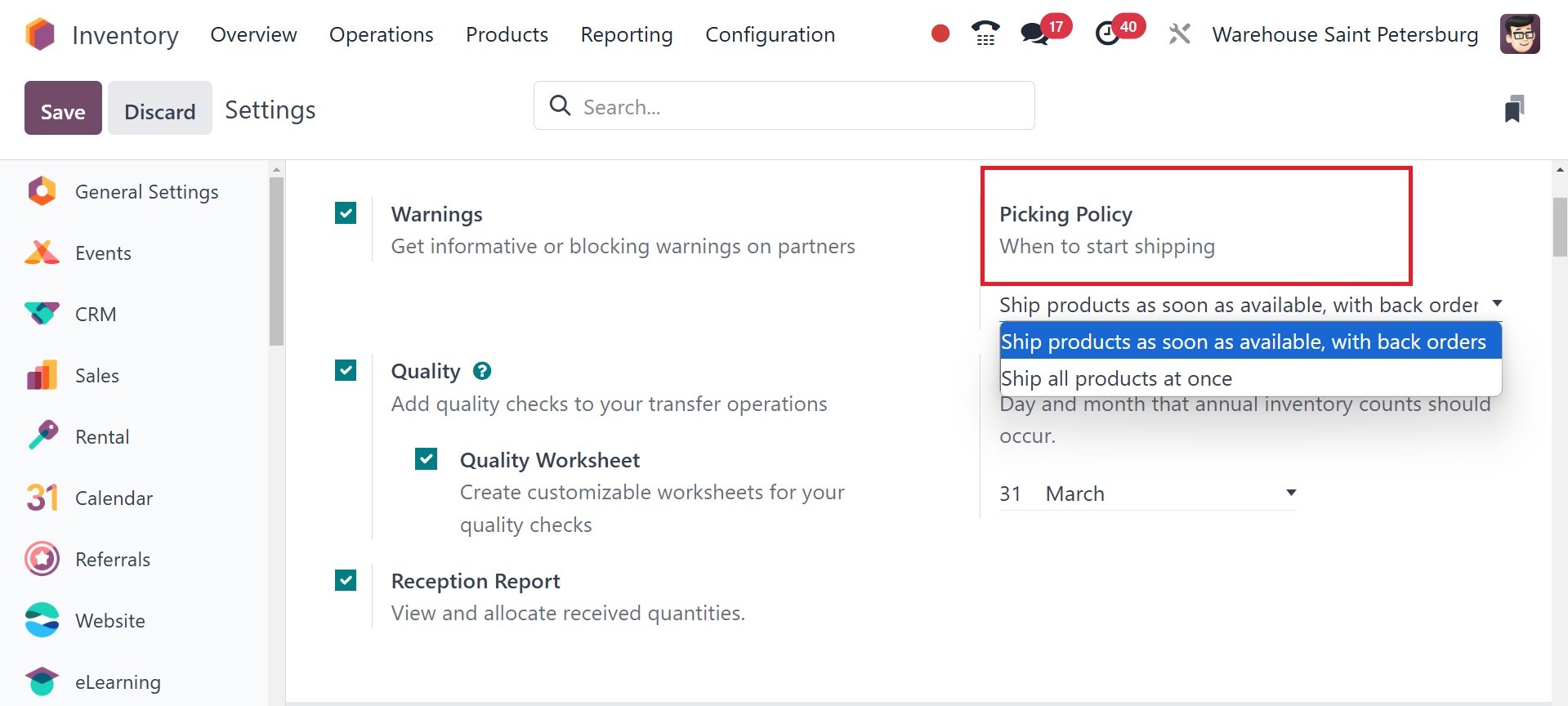1568x706 pixels.
Task: Click the red recording status dot
Action: pyautogui.click(x=940, y=34)
